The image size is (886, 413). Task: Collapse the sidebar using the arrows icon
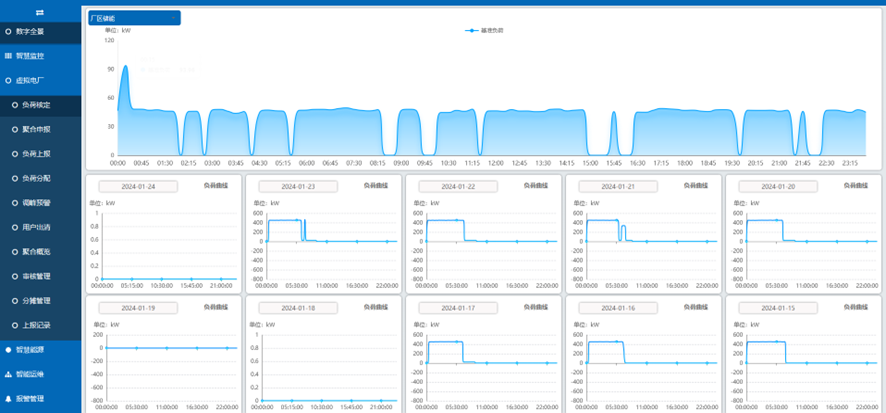tap(40, 12)
